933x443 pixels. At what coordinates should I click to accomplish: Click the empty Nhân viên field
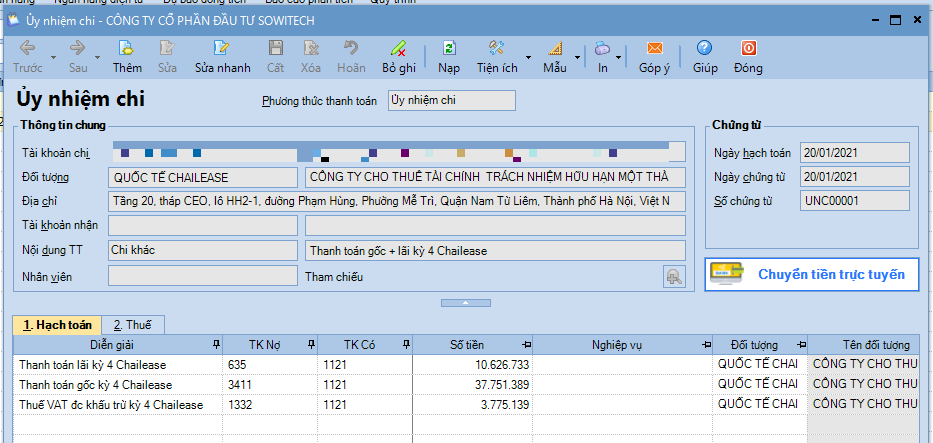pyautogui.click(x=203, y=276)
